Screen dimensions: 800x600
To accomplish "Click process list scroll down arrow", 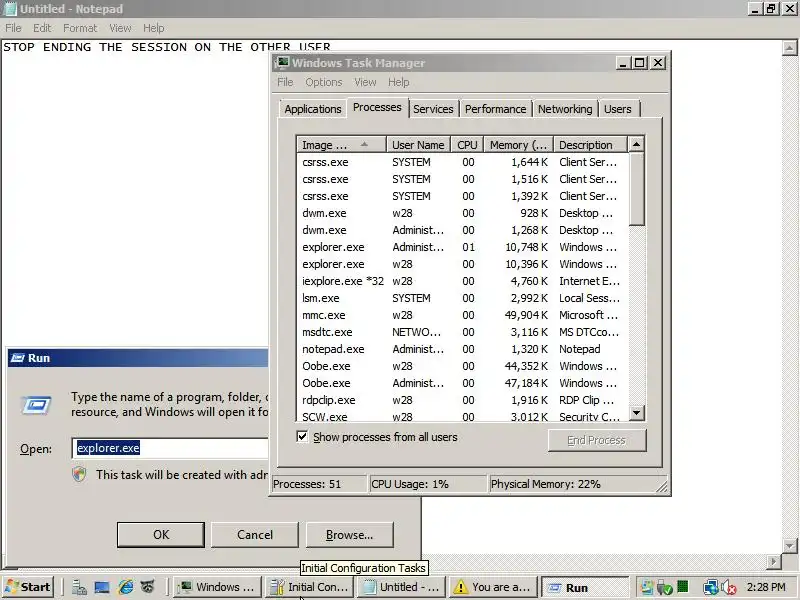I will [636, 412].
